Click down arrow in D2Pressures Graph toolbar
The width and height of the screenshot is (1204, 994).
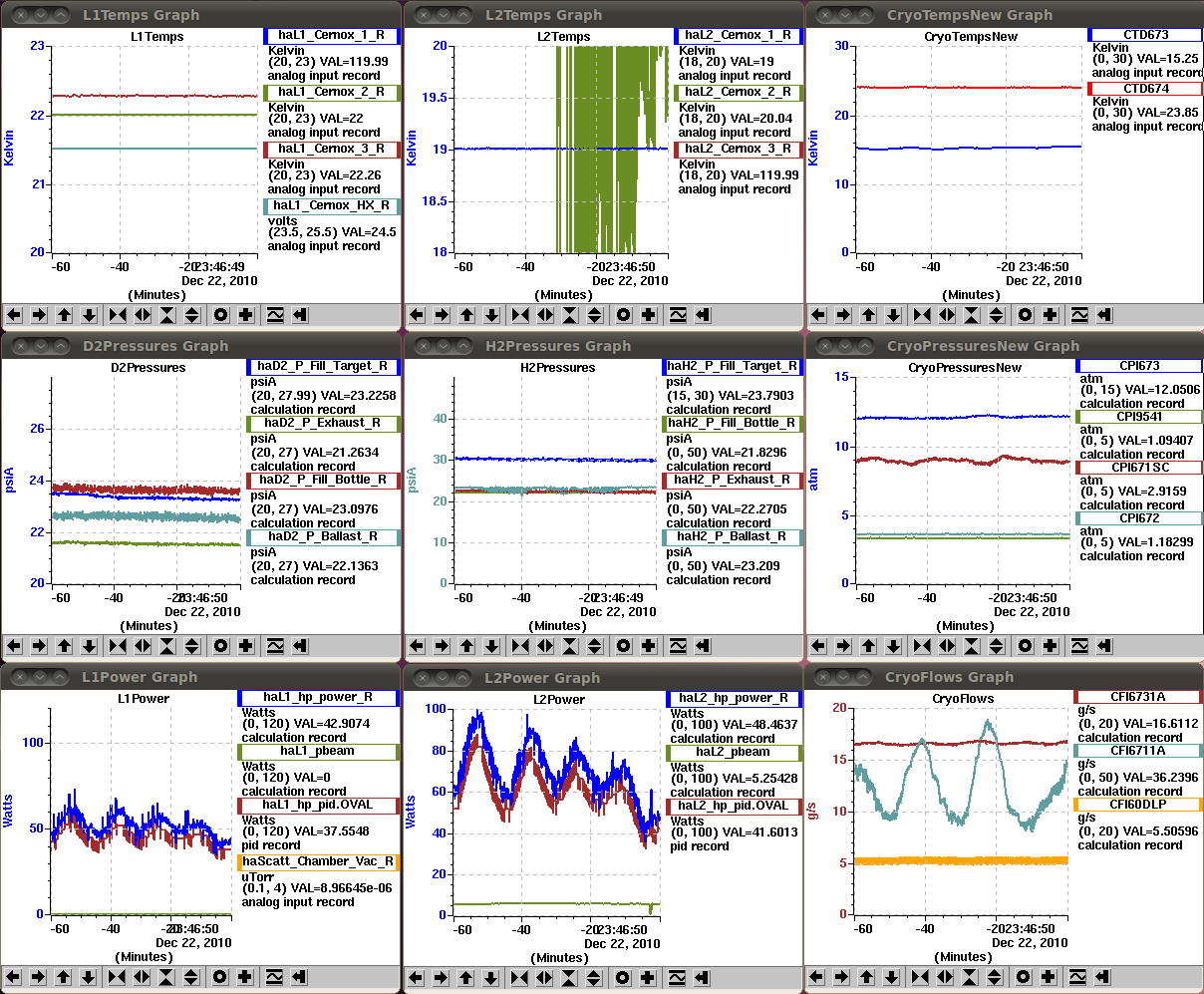coord(89,646)
